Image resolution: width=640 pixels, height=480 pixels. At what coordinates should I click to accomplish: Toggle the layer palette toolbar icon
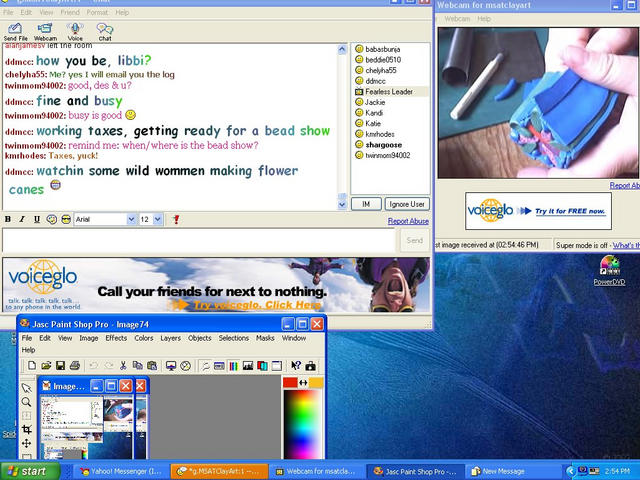(x=262, y=366)
